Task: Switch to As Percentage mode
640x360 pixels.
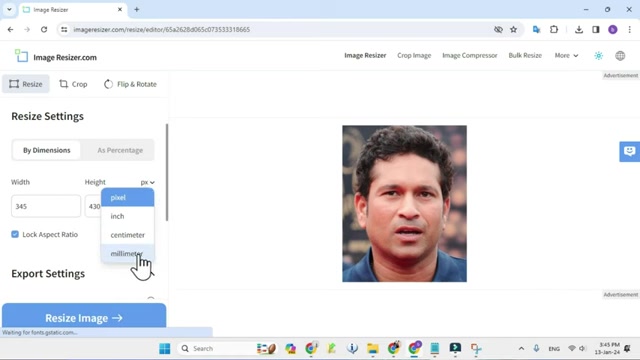Action: pyautogui.click(x=120, y=150)
